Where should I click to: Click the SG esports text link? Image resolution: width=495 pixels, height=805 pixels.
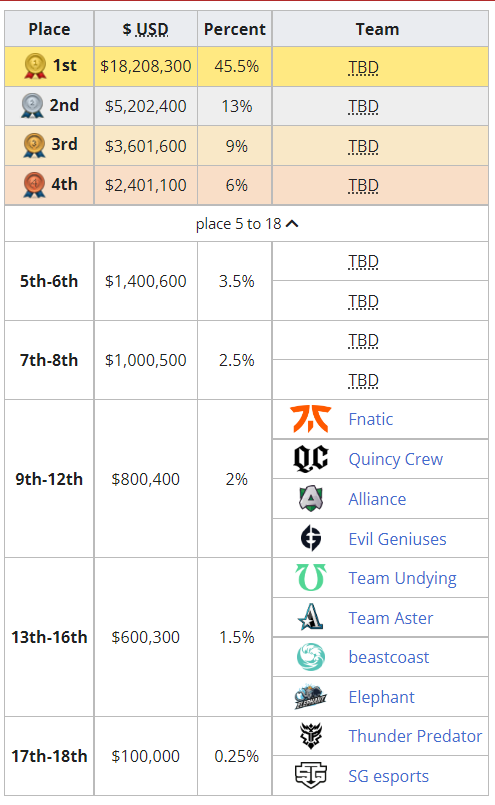coord(388,776)
